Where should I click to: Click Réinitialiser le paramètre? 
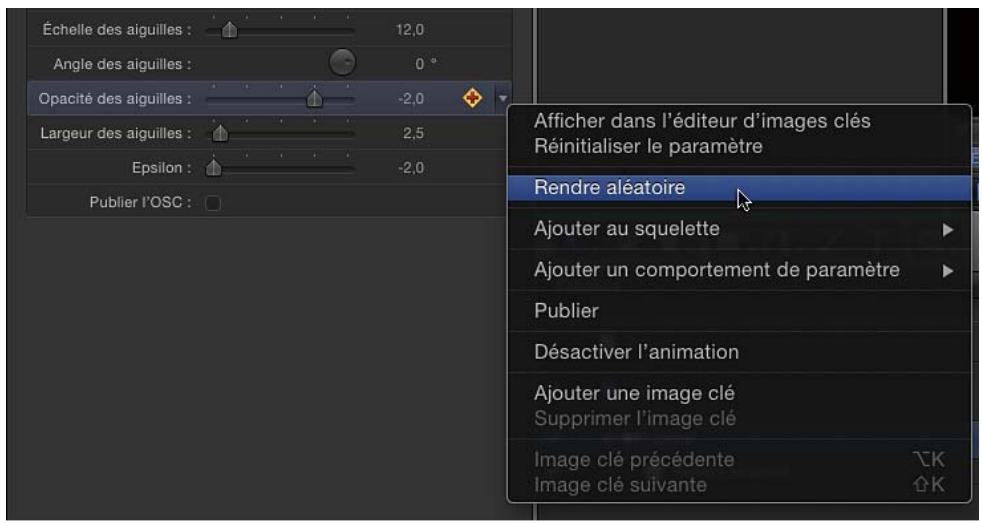click(648, 147)
